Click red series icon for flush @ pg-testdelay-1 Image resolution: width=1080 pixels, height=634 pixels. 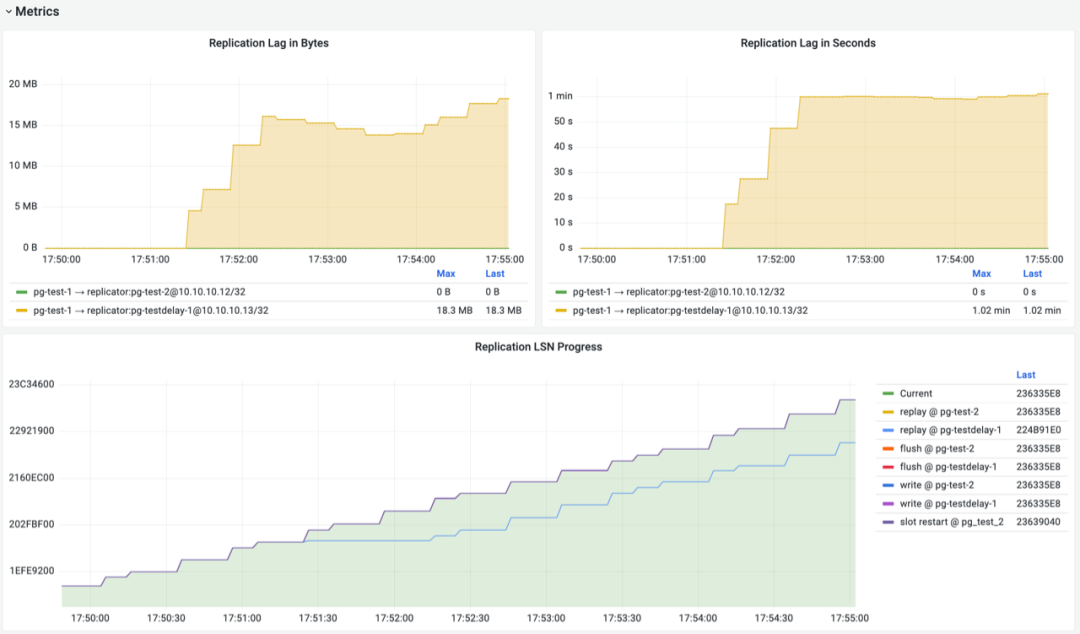(887, 467)
